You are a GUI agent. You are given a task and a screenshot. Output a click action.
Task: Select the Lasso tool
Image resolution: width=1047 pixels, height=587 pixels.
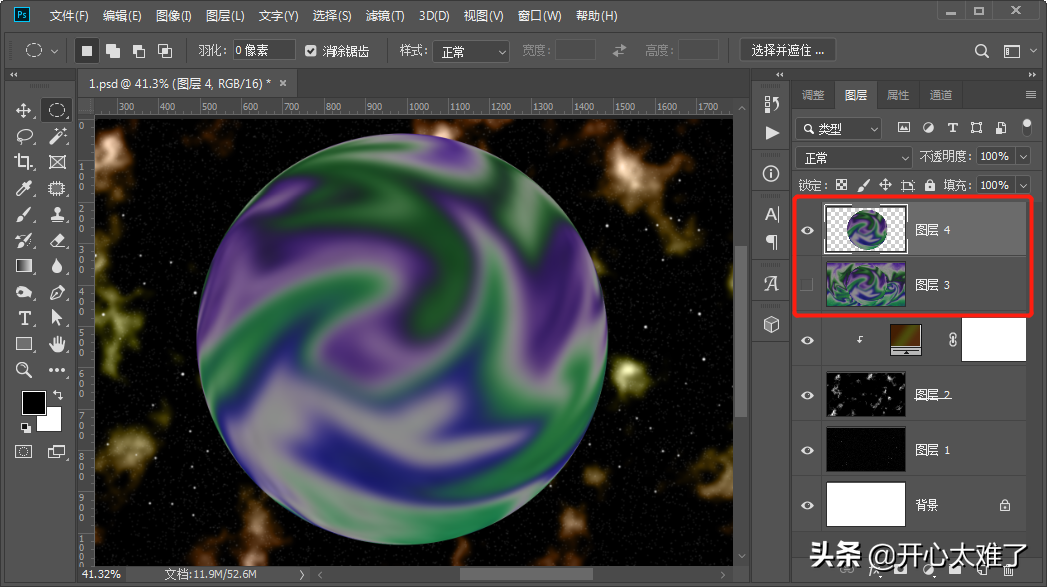point(24,136)
